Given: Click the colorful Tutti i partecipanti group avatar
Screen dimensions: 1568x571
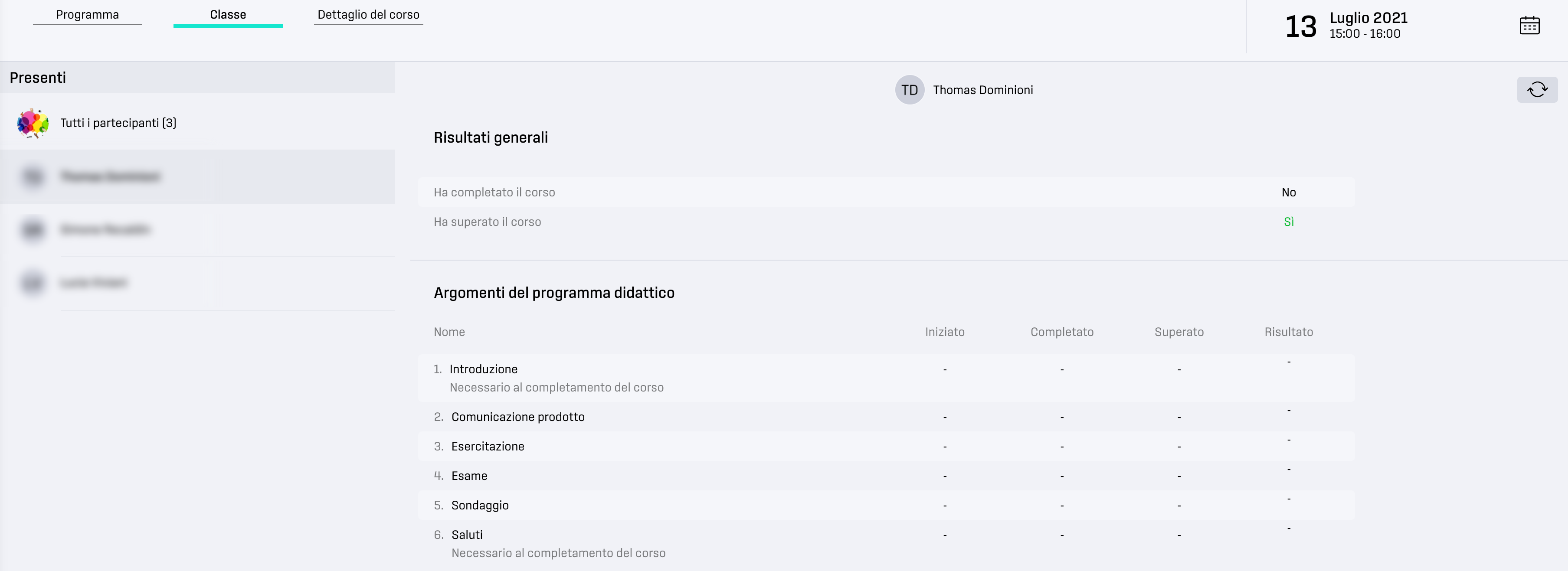Looking at the screenshot, I should point(33,123).
